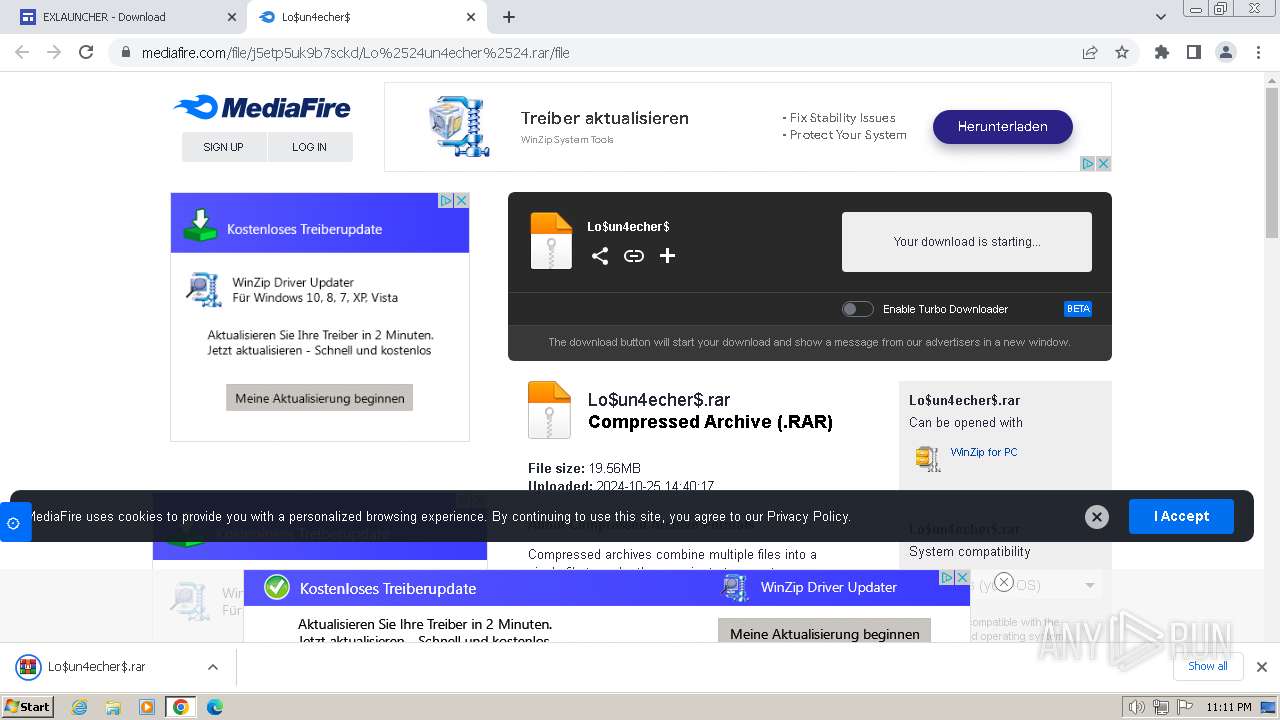Click 'Meine Aktualisierung beginnen' in bottom ad

(x=825, y=633)
